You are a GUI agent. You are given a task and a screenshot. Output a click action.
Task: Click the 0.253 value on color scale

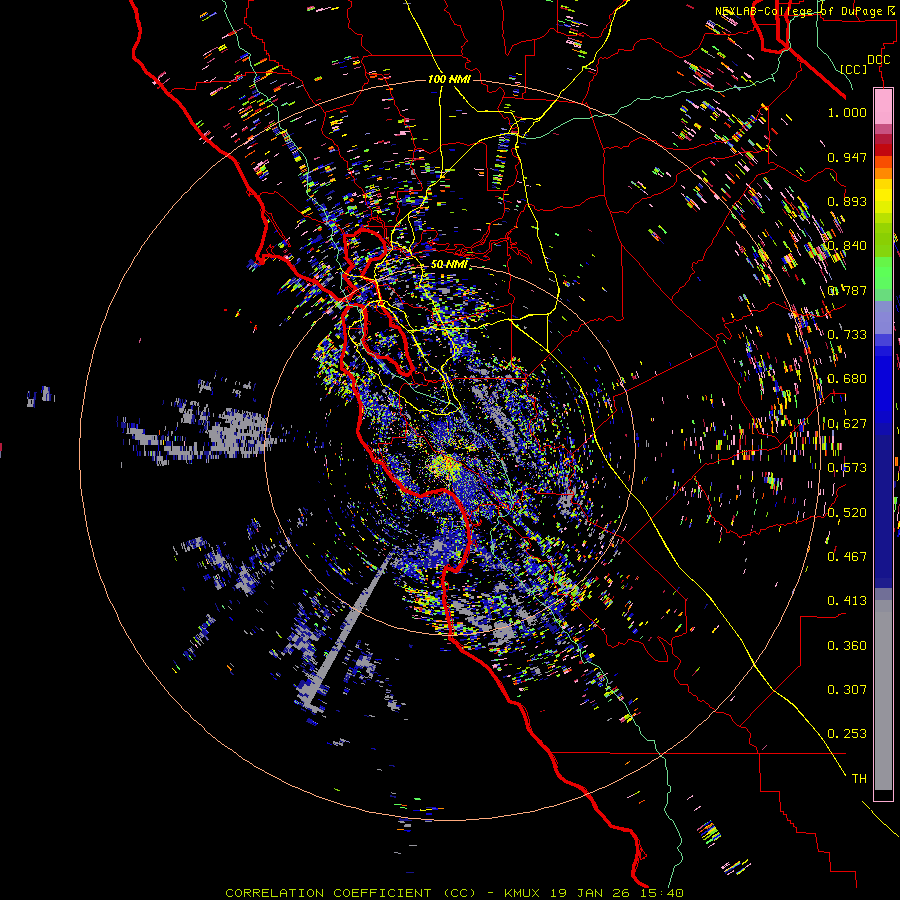847,734
